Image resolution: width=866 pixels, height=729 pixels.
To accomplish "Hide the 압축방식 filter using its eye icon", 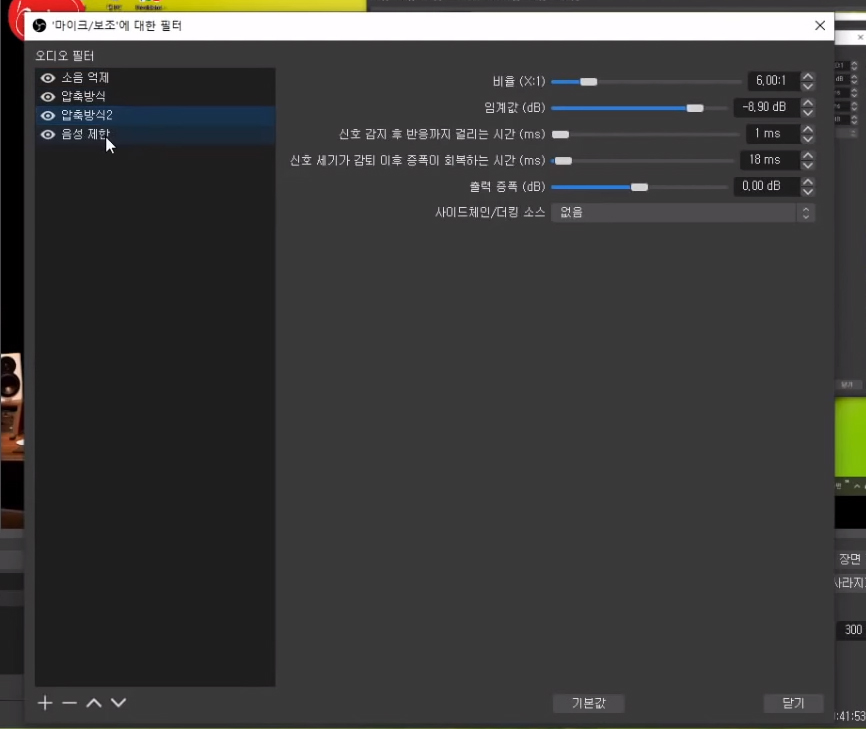I will point(47,97).
